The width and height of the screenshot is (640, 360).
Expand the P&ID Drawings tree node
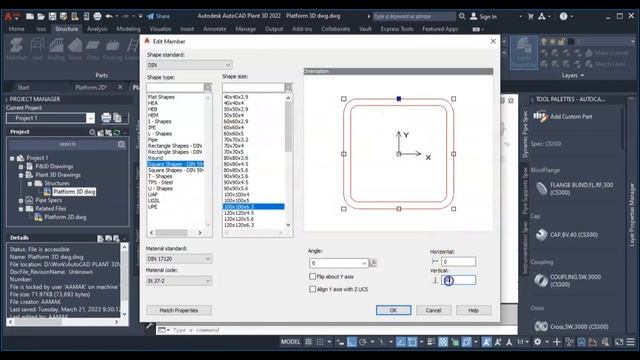(21, 167)
